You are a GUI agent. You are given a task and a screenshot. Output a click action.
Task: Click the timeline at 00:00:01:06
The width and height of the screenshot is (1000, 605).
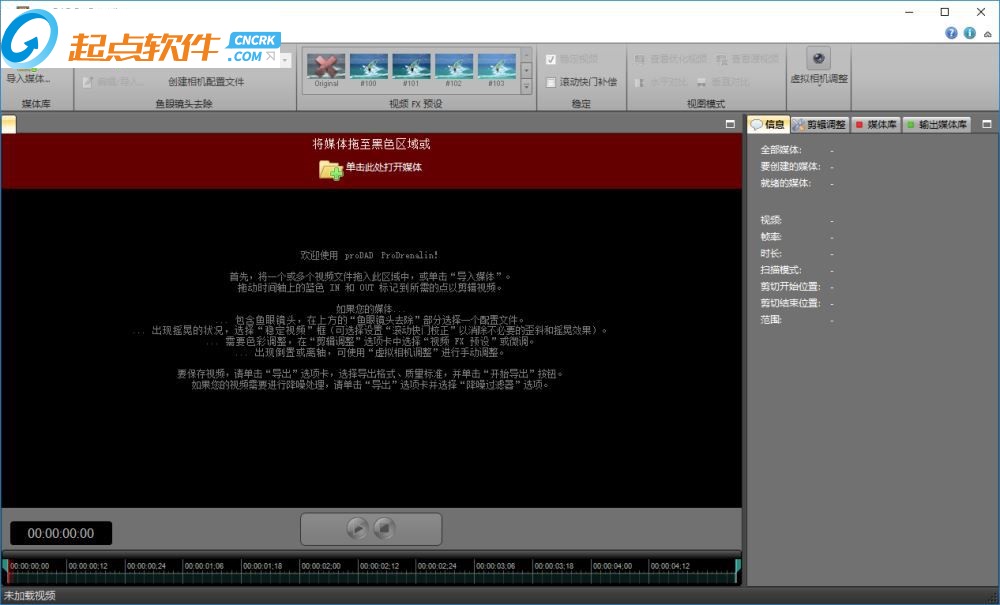[204, 566]
